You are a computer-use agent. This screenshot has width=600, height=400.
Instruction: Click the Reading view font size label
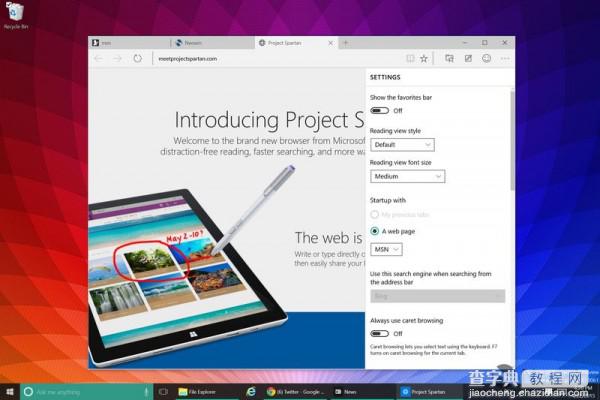(x=401, y=163)
